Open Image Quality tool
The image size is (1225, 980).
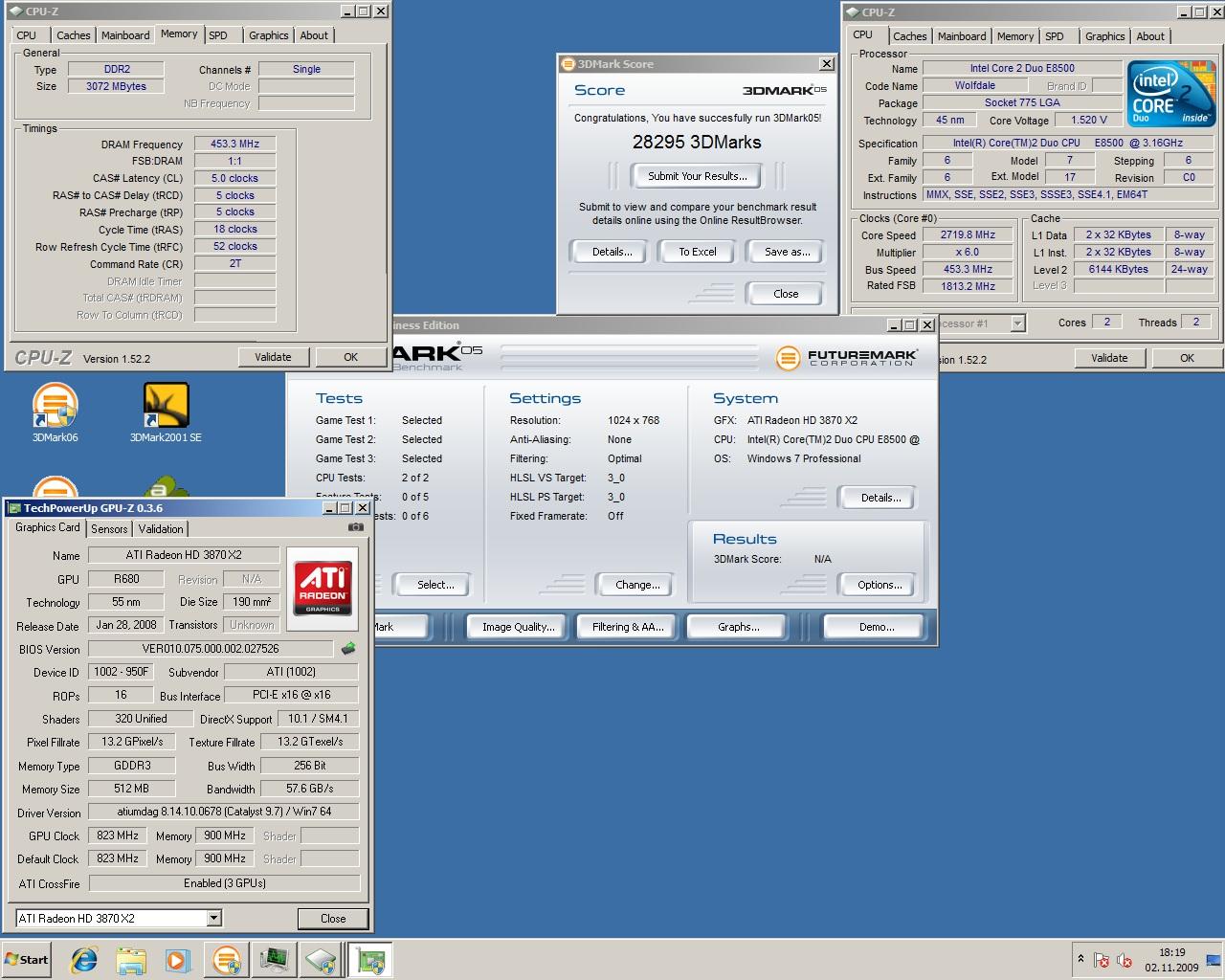point(518,627)
